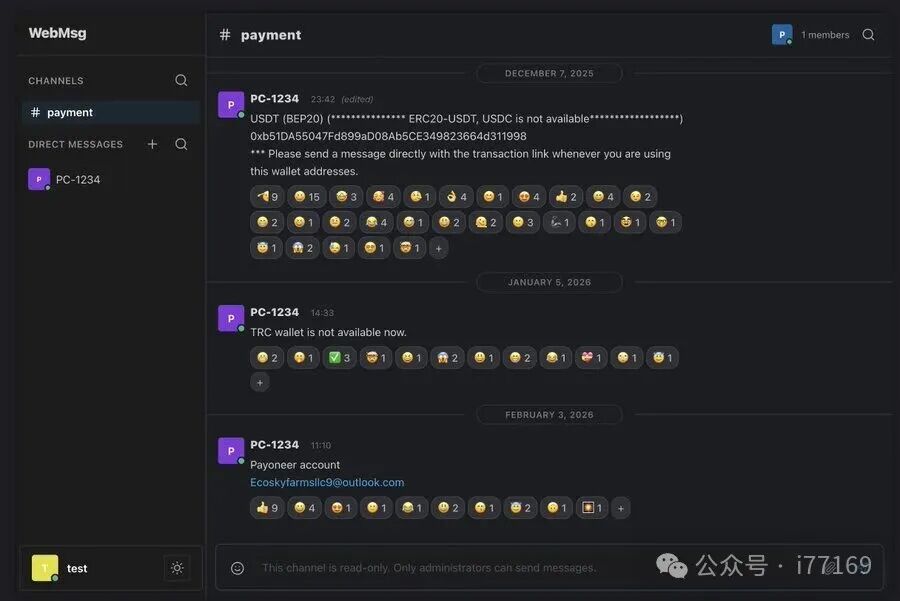The width and height of the screenshot is (900, 601).
Task: Add a reaction to the December 7 message
Action: [439, 249]
